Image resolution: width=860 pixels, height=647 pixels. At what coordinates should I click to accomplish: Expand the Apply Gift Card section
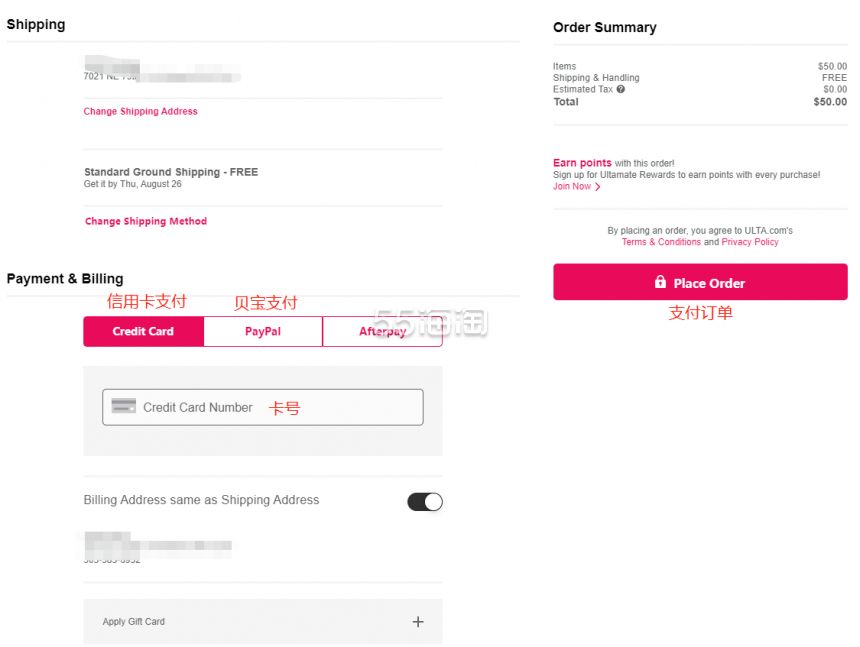click(263, 621)
